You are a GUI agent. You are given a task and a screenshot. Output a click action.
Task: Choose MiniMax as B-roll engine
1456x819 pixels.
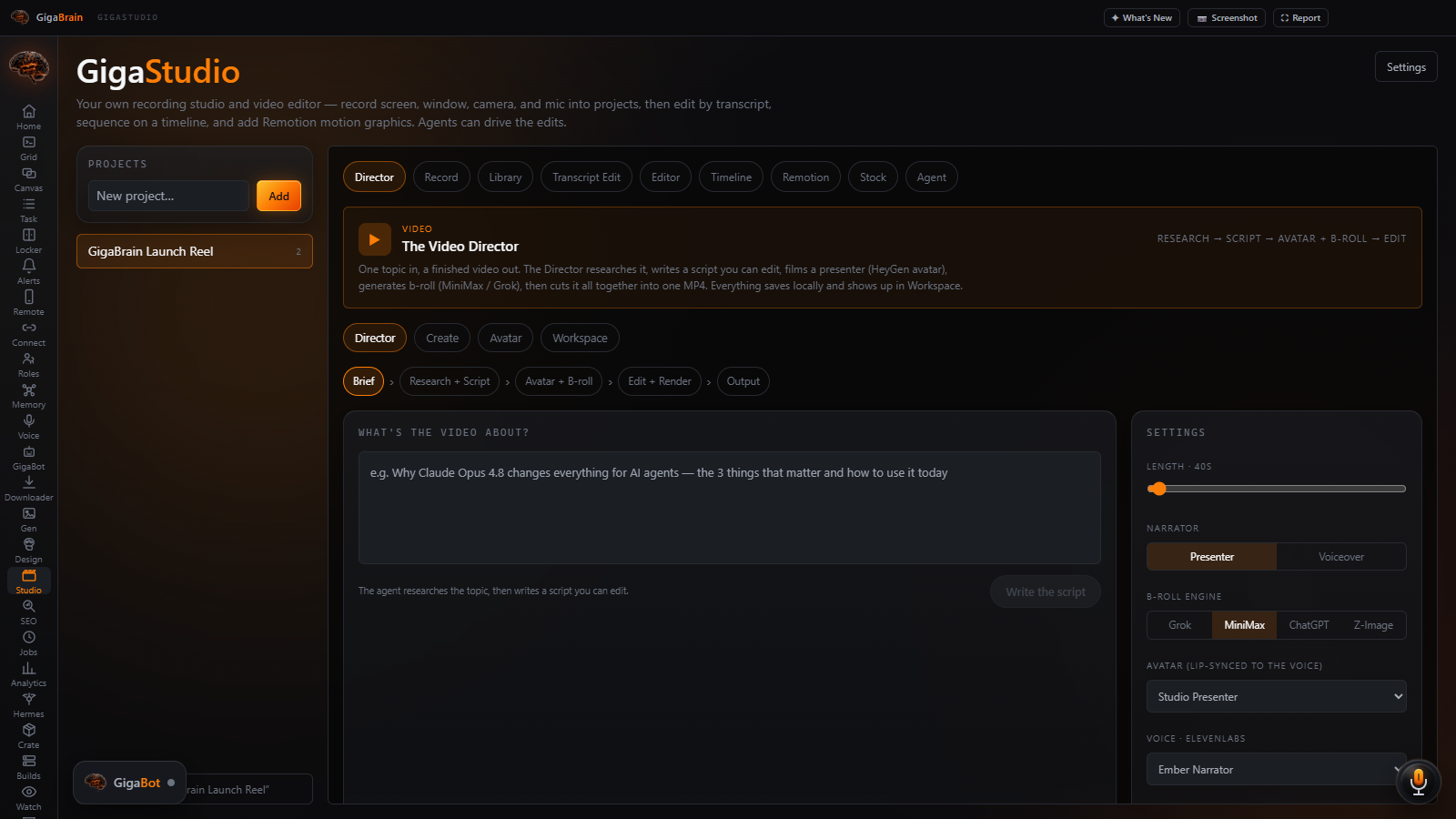[1244, 625]
